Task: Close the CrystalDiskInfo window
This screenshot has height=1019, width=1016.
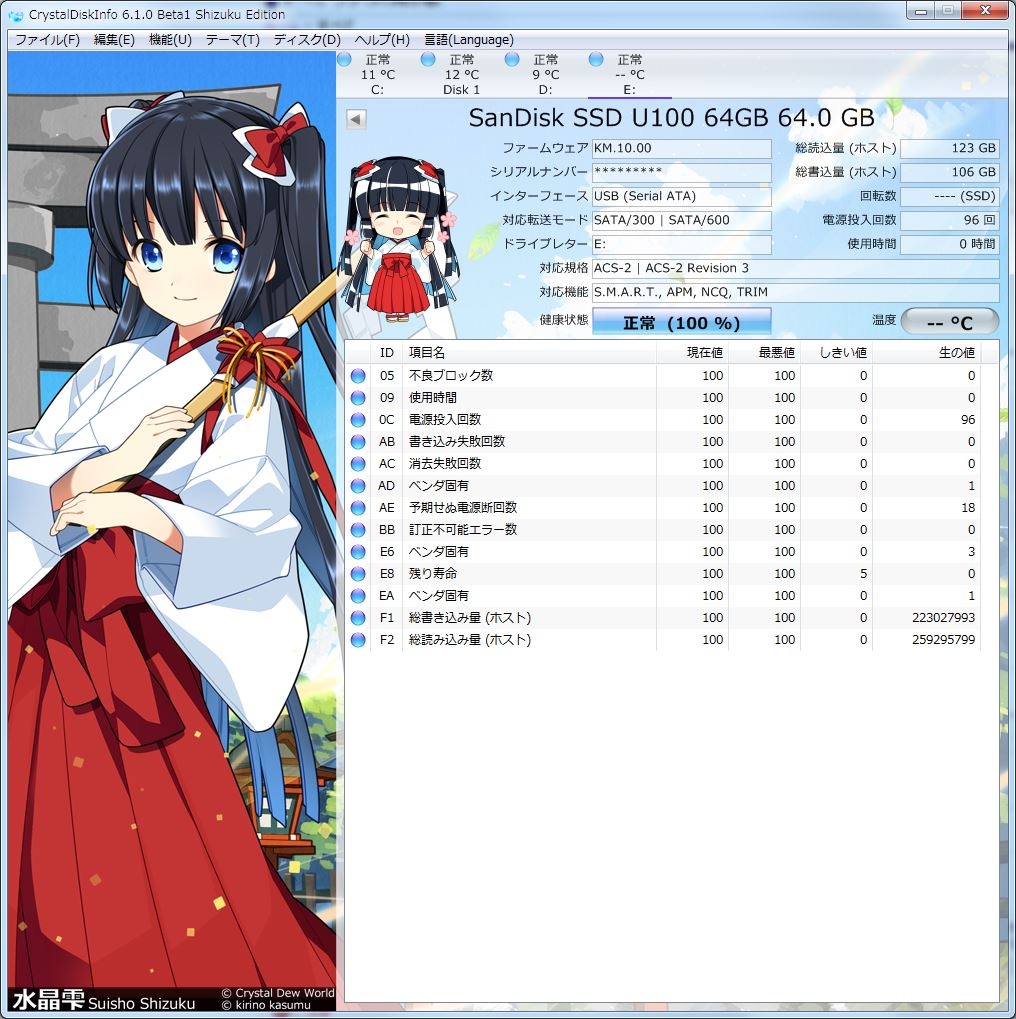Action: (x=985, y=11)
